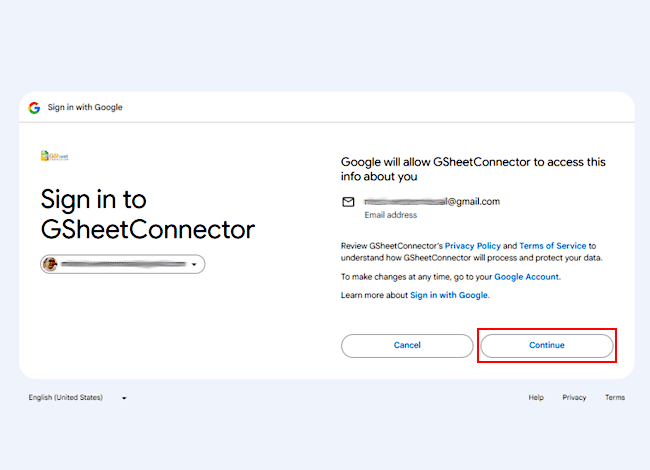The width and height of the screenshot is (650, 470).
Task: Click the 'Sign in to GSheetConnector' heading
Action: pos(147,212)
